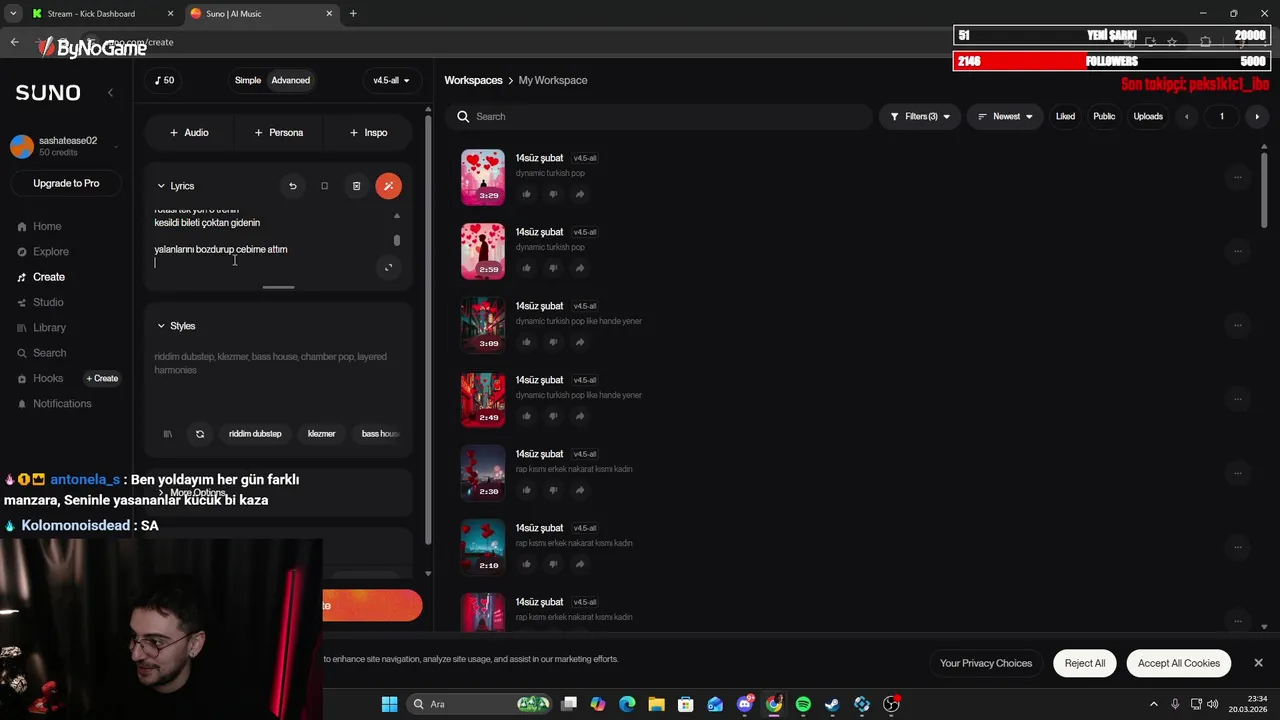The width and height of the screenshot is (1280, 720).
Task: Clear lyrics using the trash icon
Action: coord(356,186)
